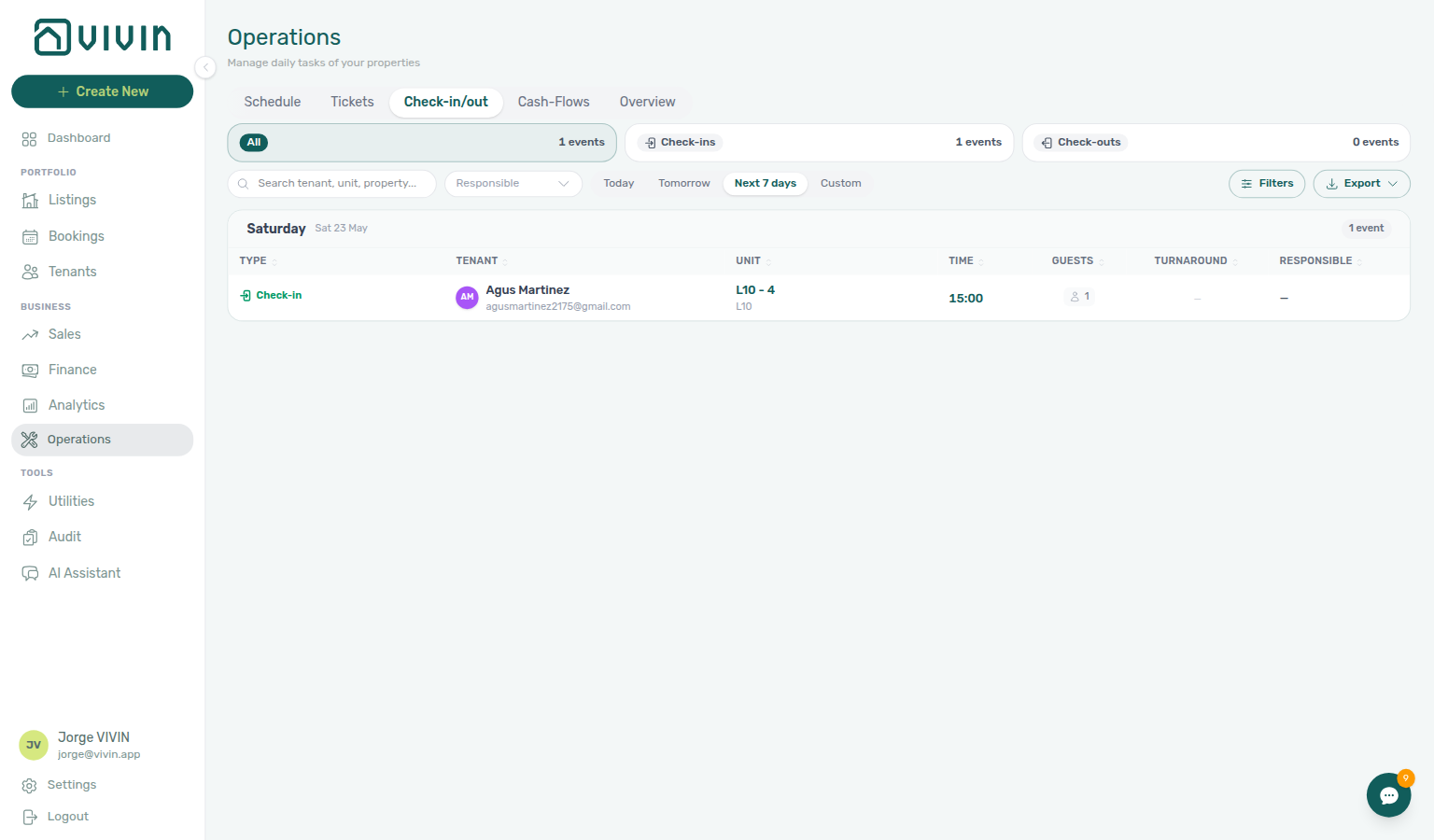
Task: Click the VIVIN house logo
Action: click(x=103, y=37)
